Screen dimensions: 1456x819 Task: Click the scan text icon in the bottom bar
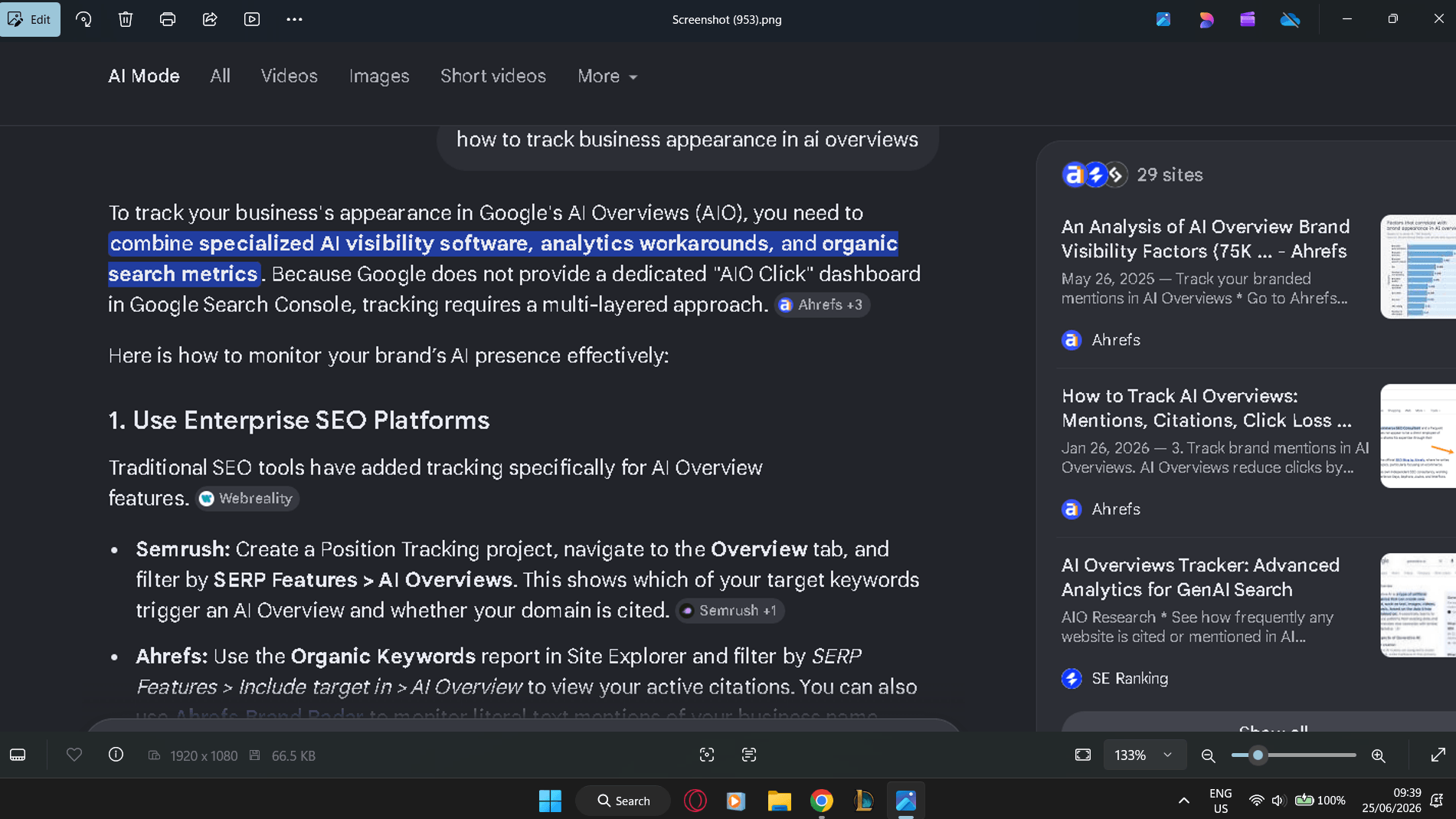[x=749, y=755]
